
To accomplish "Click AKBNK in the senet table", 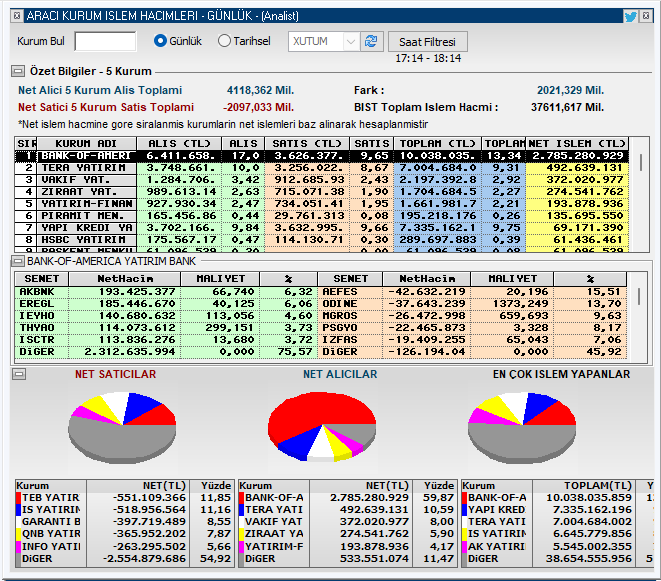I will tap(37, 292).
